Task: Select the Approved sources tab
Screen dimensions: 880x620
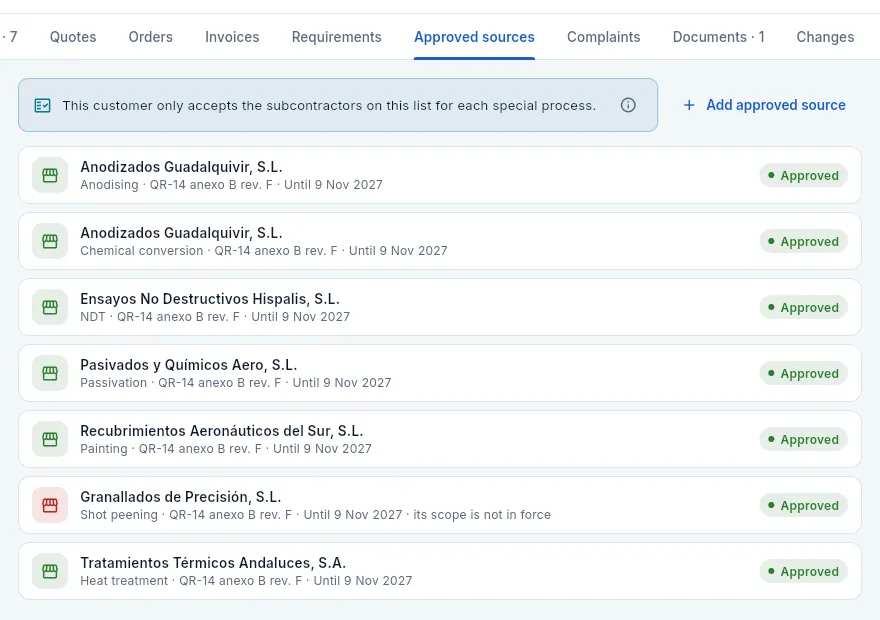Action: tap(474, 37)
